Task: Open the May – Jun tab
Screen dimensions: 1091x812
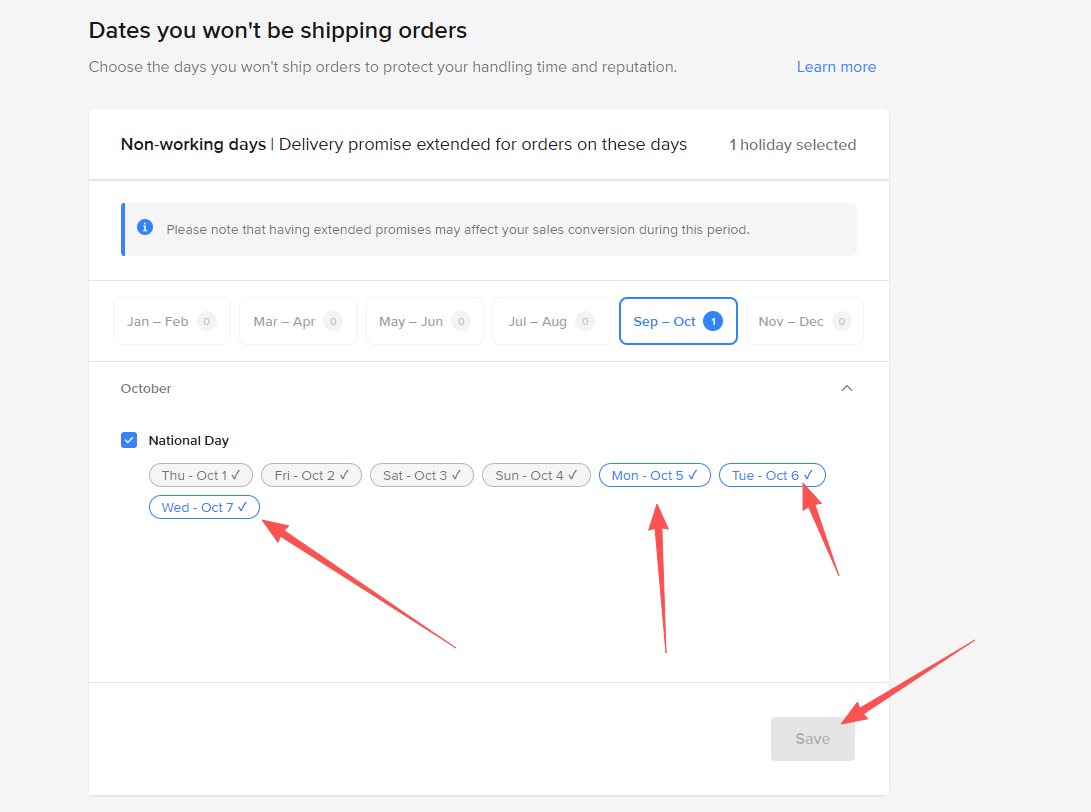Action: pos(425,321)
